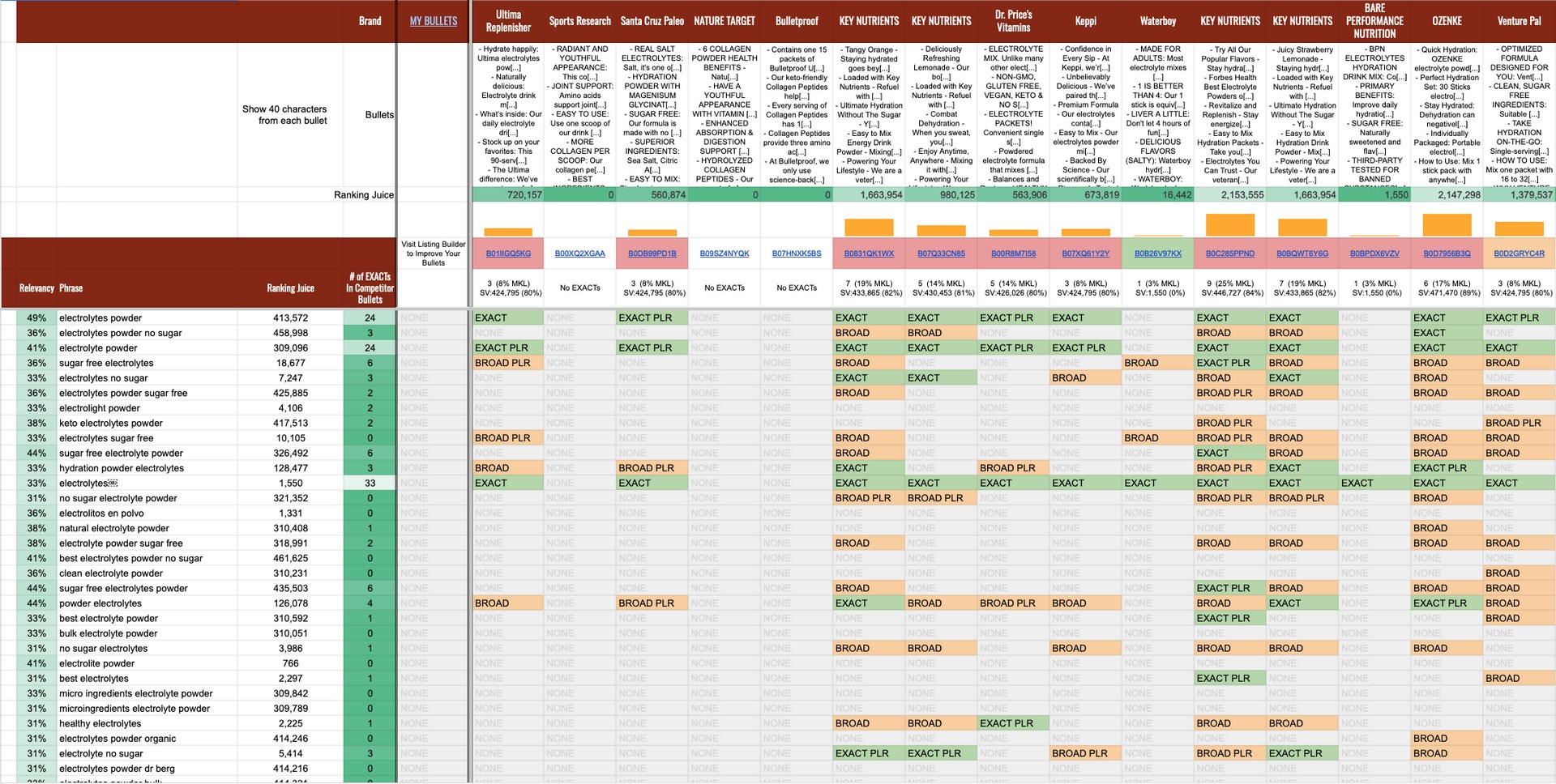Open ASIN link B01IIGQ5KG
Screen dimensions: 1556x784
pos(508,254)
